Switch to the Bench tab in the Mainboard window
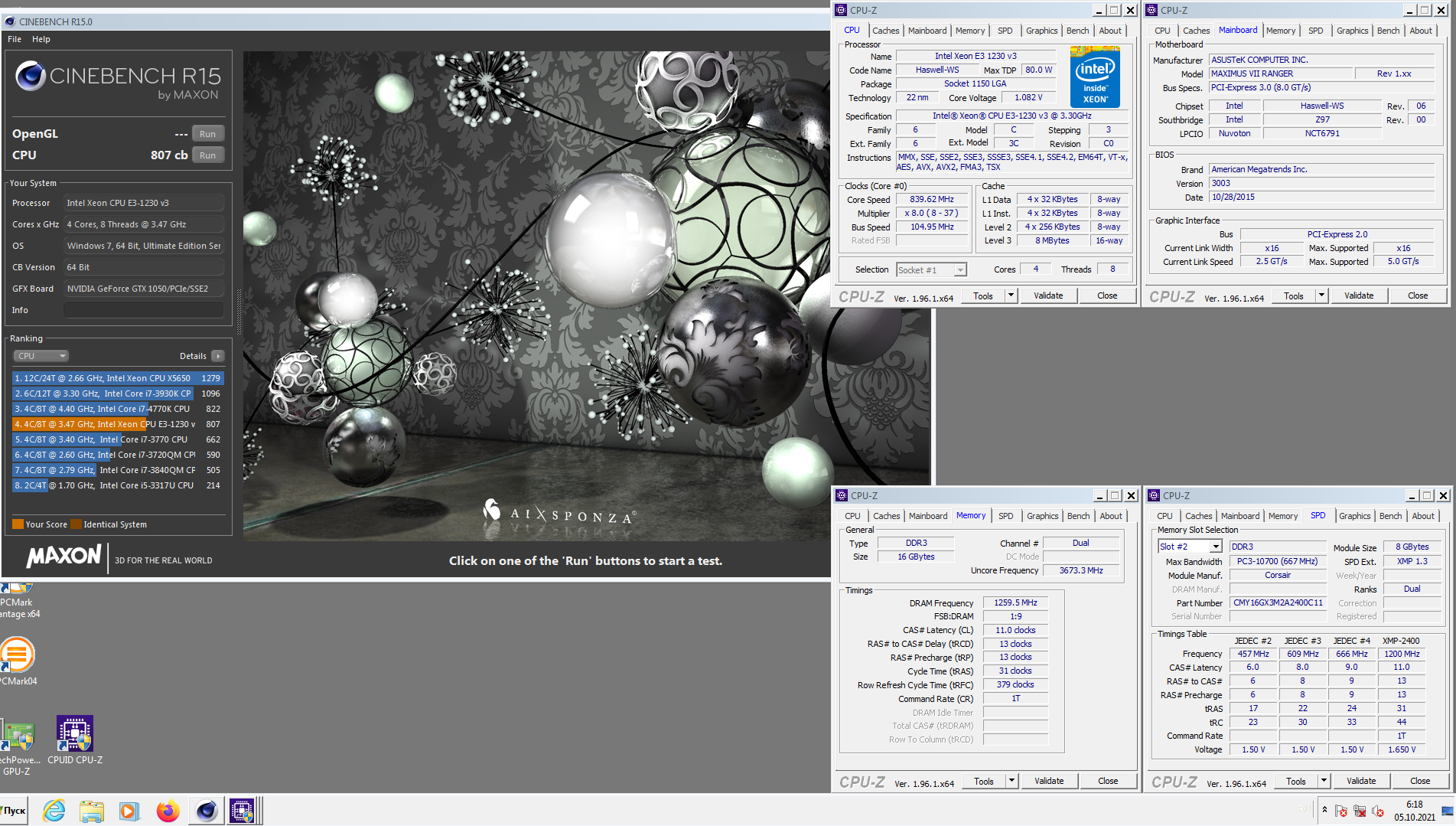This screenshot has height=826, width=1456. tap(1388, 31)
